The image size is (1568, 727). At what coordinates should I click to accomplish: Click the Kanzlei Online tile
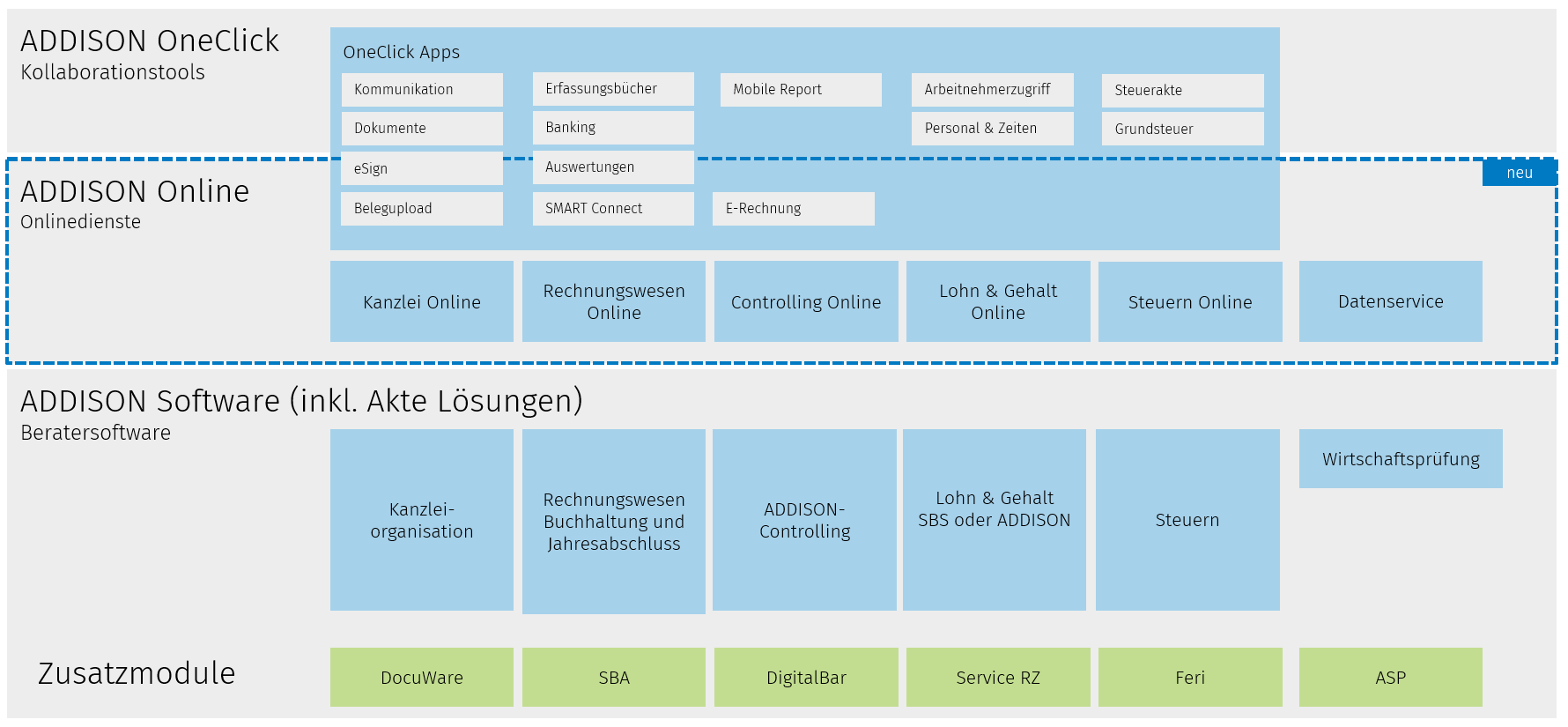(x=422, y=301)
